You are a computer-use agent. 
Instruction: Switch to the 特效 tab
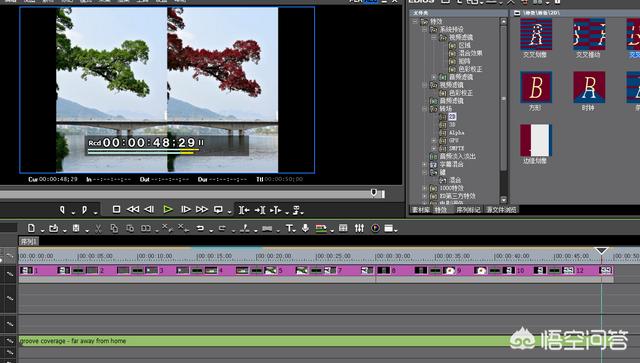tap(441, 210)
